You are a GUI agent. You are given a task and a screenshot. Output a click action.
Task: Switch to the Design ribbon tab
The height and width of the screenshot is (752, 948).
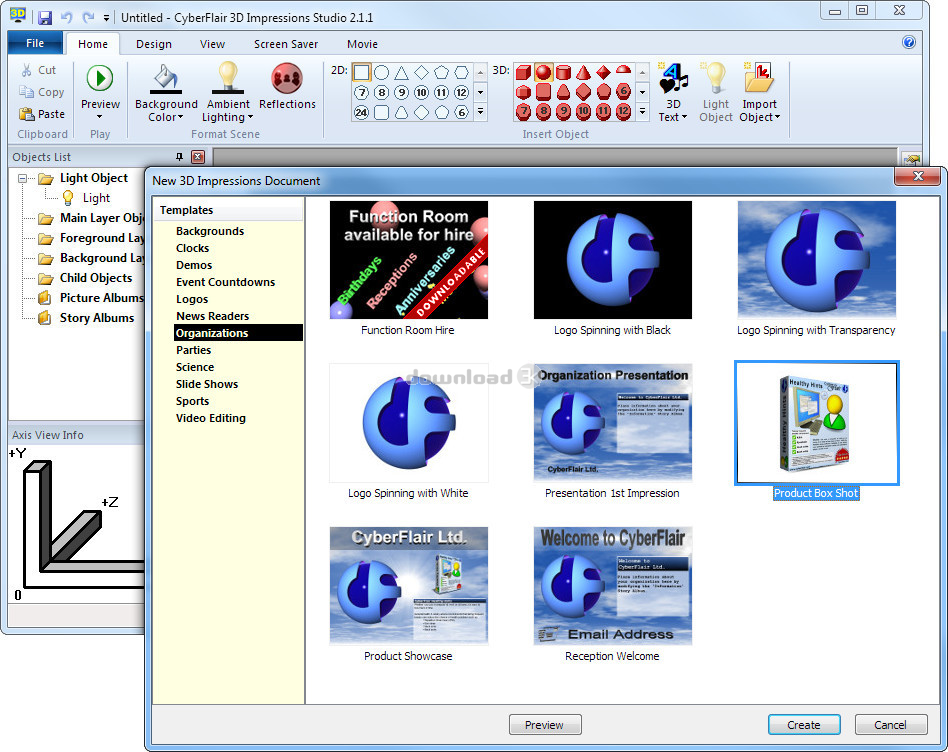coord(154,44)
